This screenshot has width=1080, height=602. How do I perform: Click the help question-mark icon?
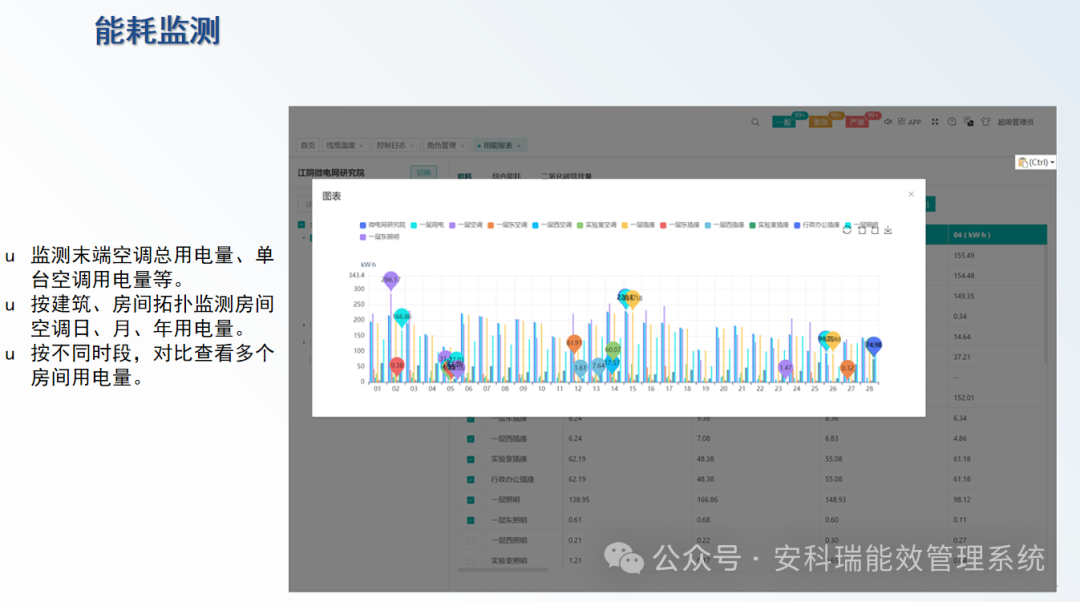(x=951, y=122)
